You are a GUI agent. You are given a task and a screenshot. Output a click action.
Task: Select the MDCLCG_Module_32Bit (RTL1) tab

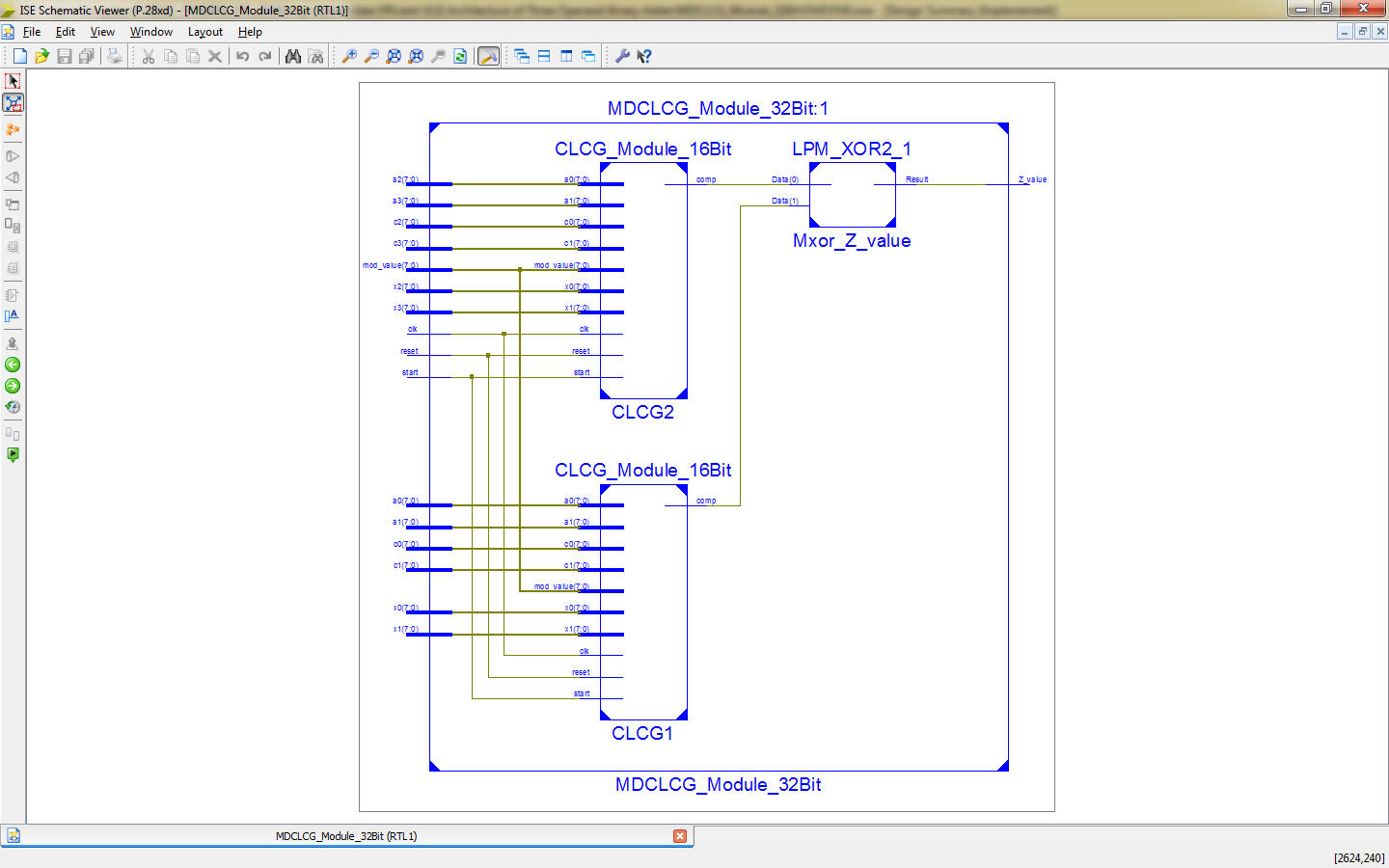pos(346,836)
